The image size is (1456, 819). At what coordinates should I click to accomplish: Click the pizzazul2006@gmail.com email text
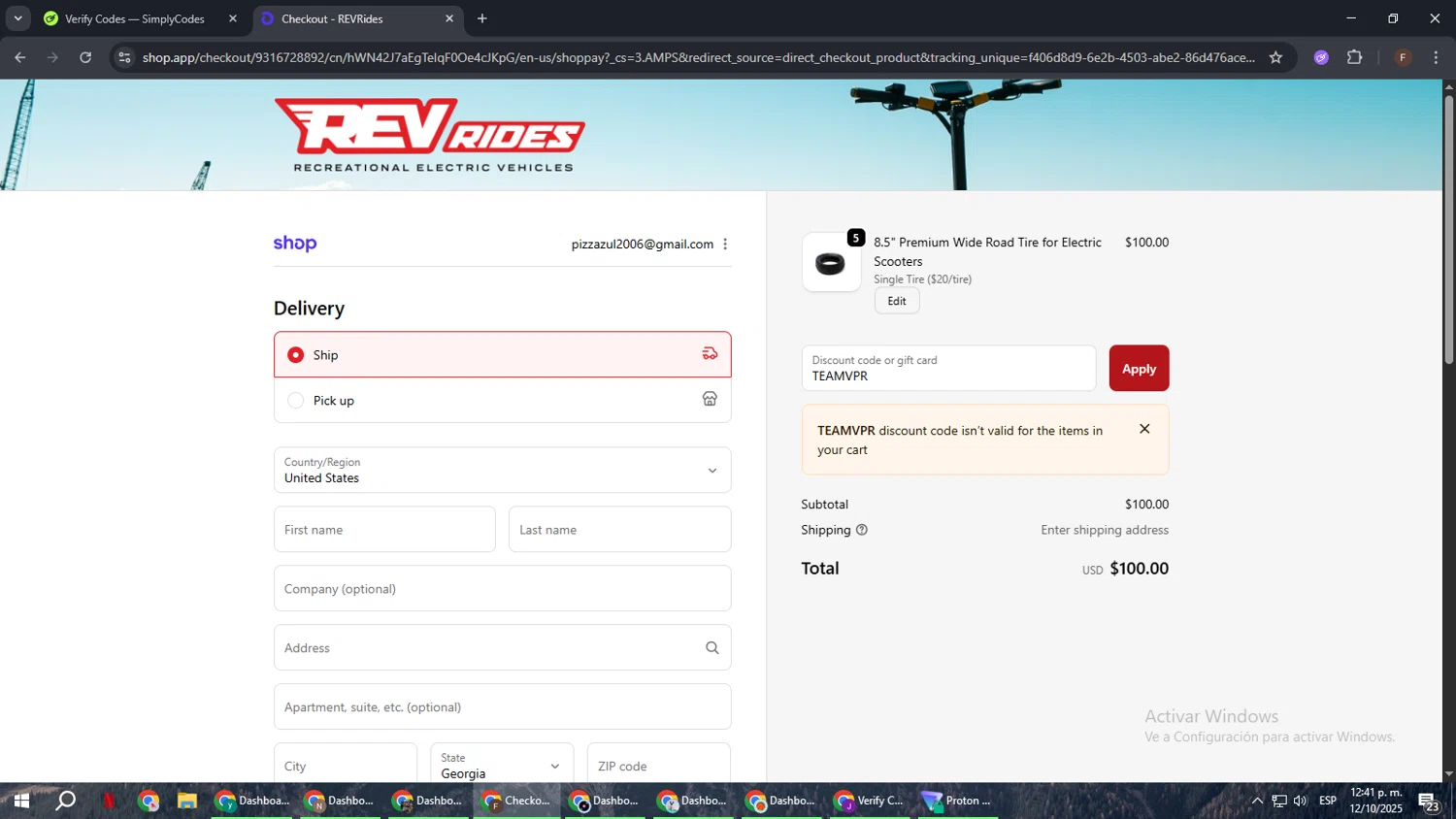click(642, 244)
